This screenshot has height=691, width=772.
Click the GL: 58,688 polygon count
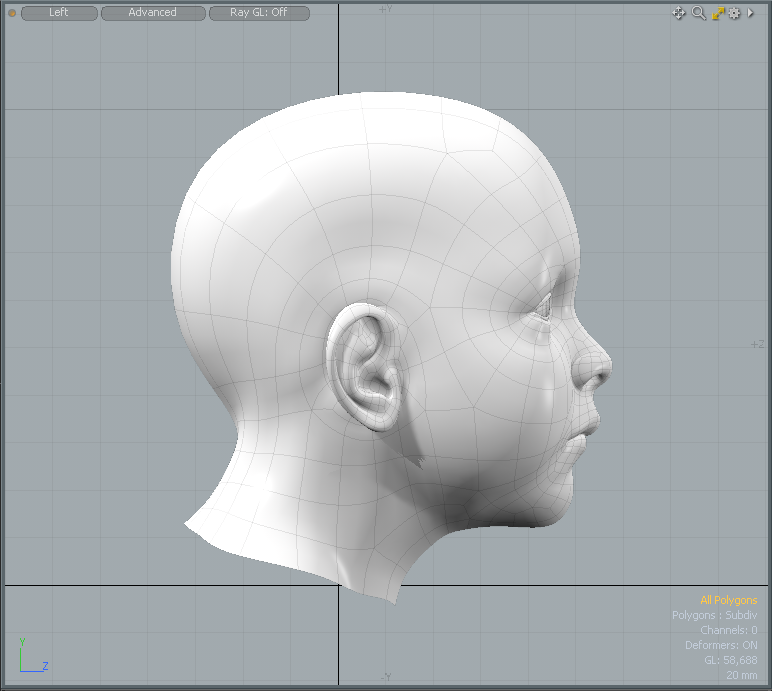(730, 660)
